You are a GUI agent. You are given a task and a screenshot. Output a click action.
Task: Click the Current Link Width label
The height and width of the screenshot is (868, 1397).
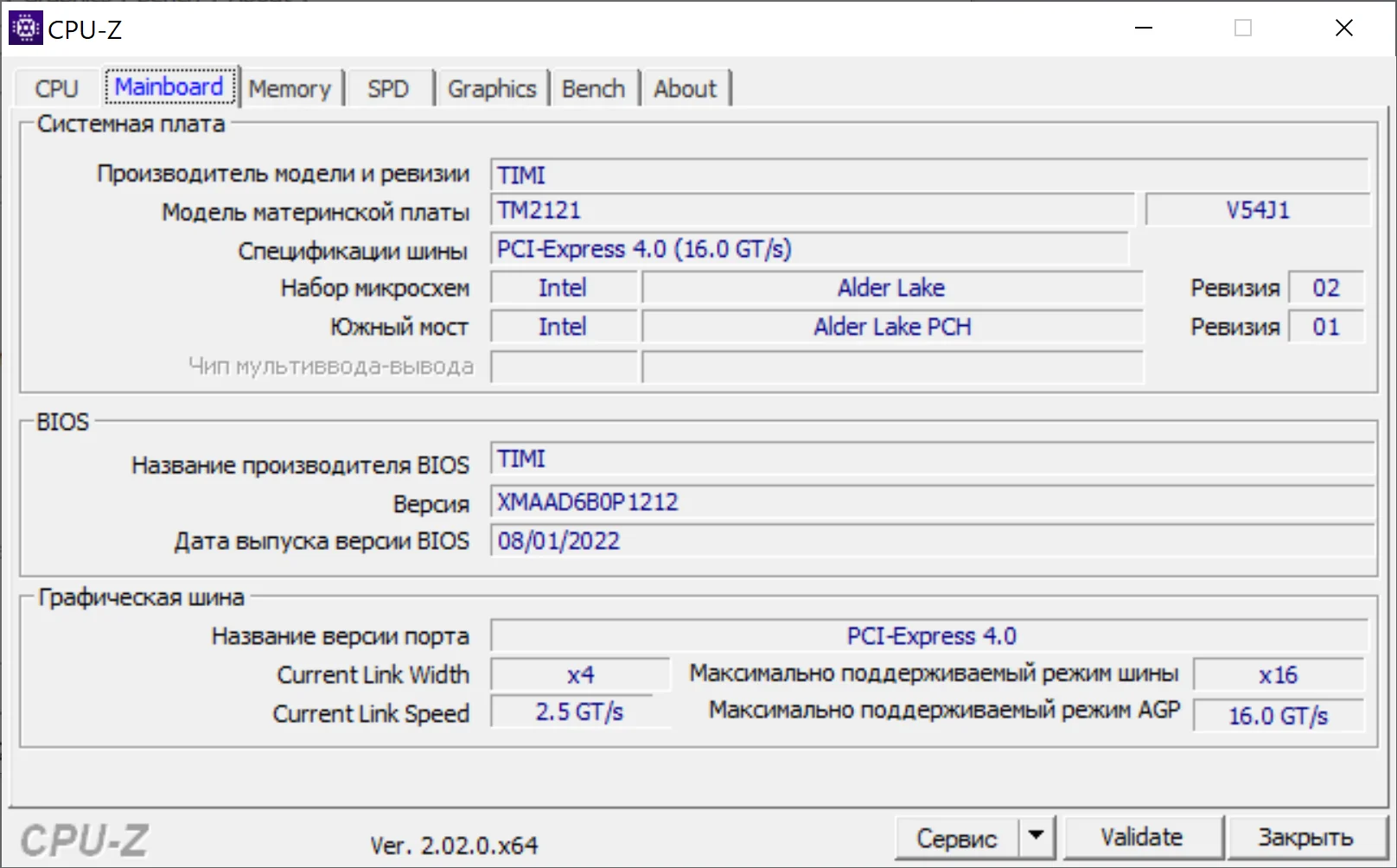[x=373, y=674]
